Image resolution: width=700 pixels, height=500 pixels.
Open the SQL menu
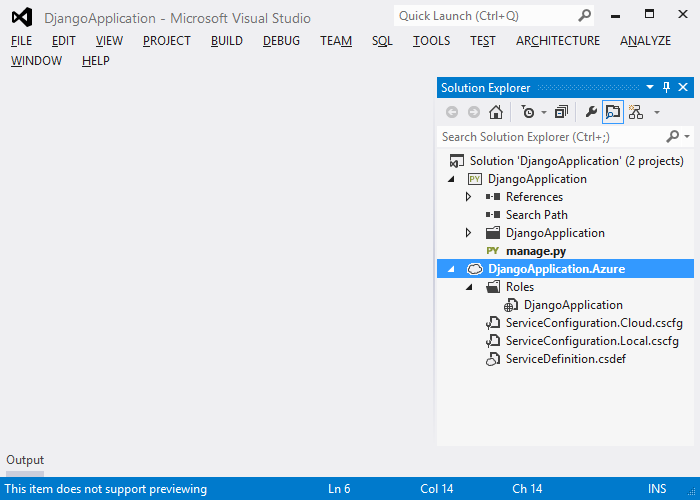pos(382,41)
